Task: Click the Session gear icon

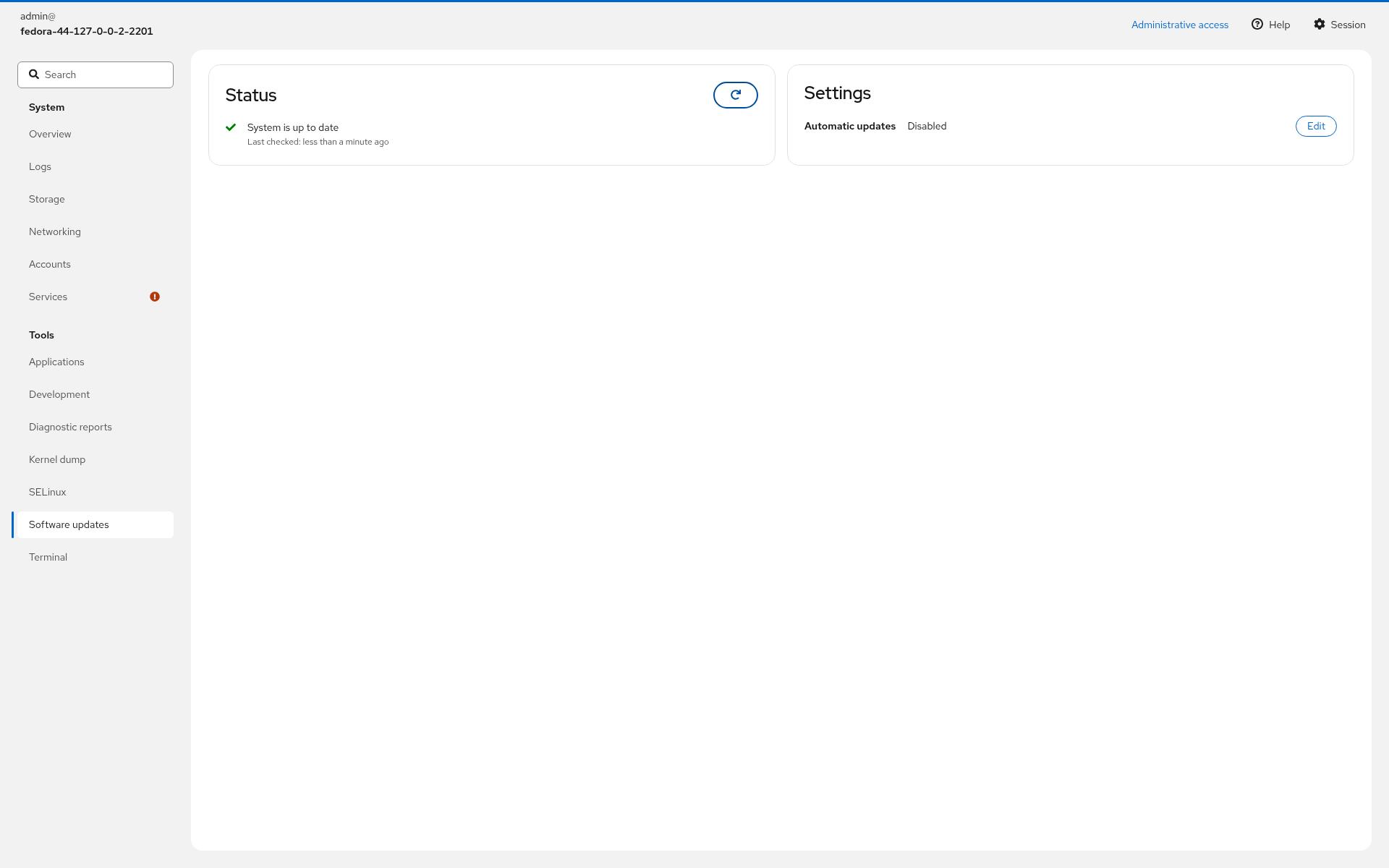Action: 1320,24
